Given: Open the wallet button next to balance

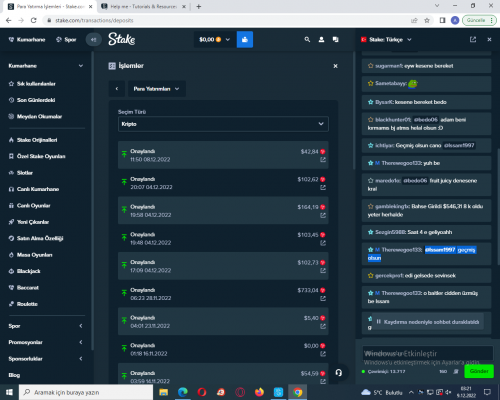Looking at the screenshot, I should click(x=245, y=39).
